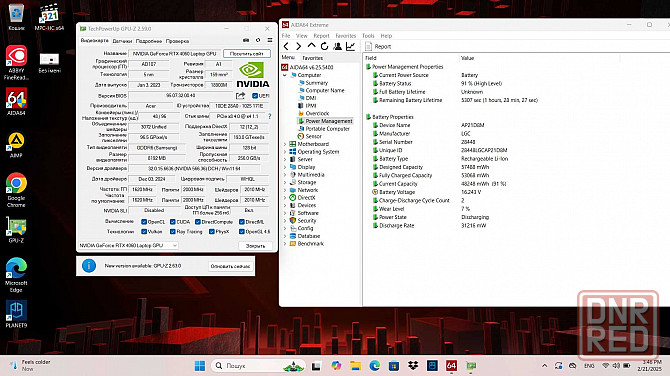The image size is (670, 376).
Task: Toggle the OpenCL checkbox
Action: coord(144,222)
